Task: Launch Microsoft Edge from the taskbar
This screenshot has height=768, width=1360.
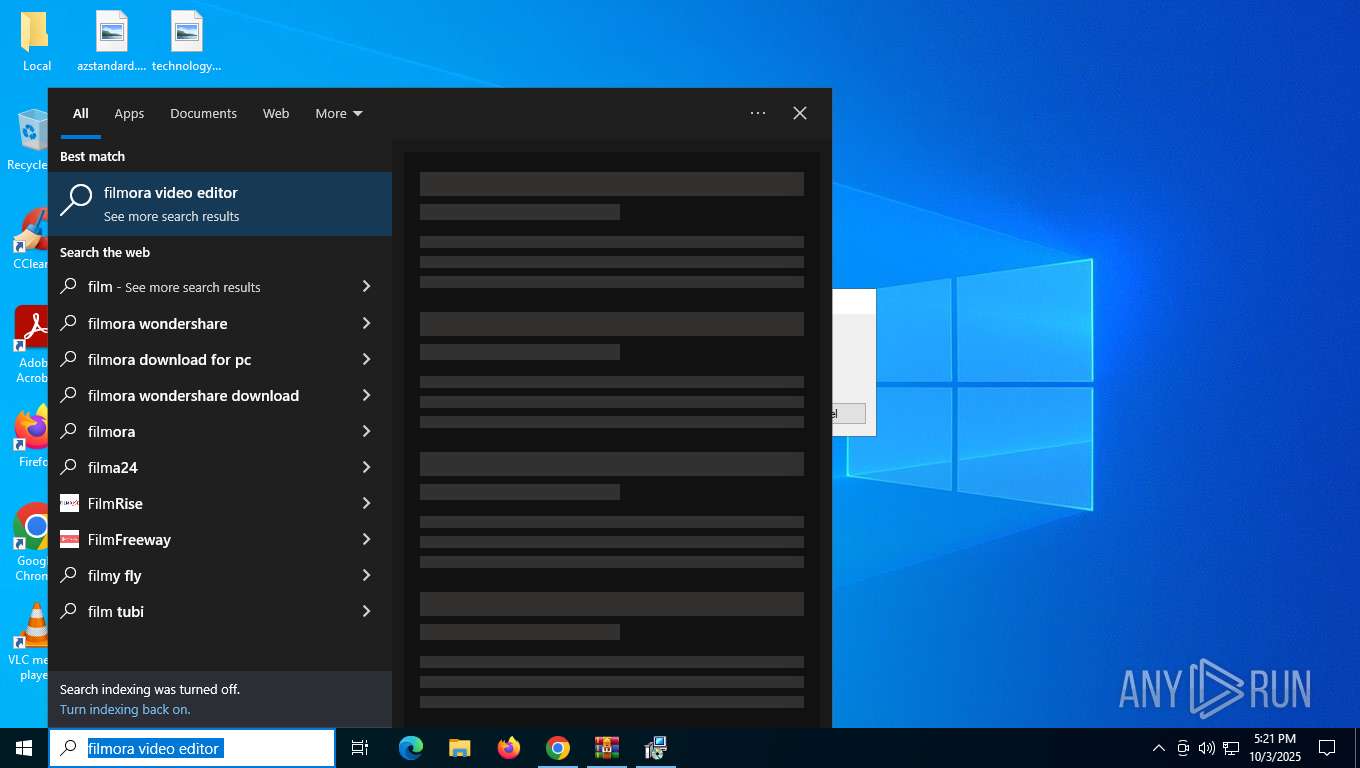Action: click(x=411, y=748)
